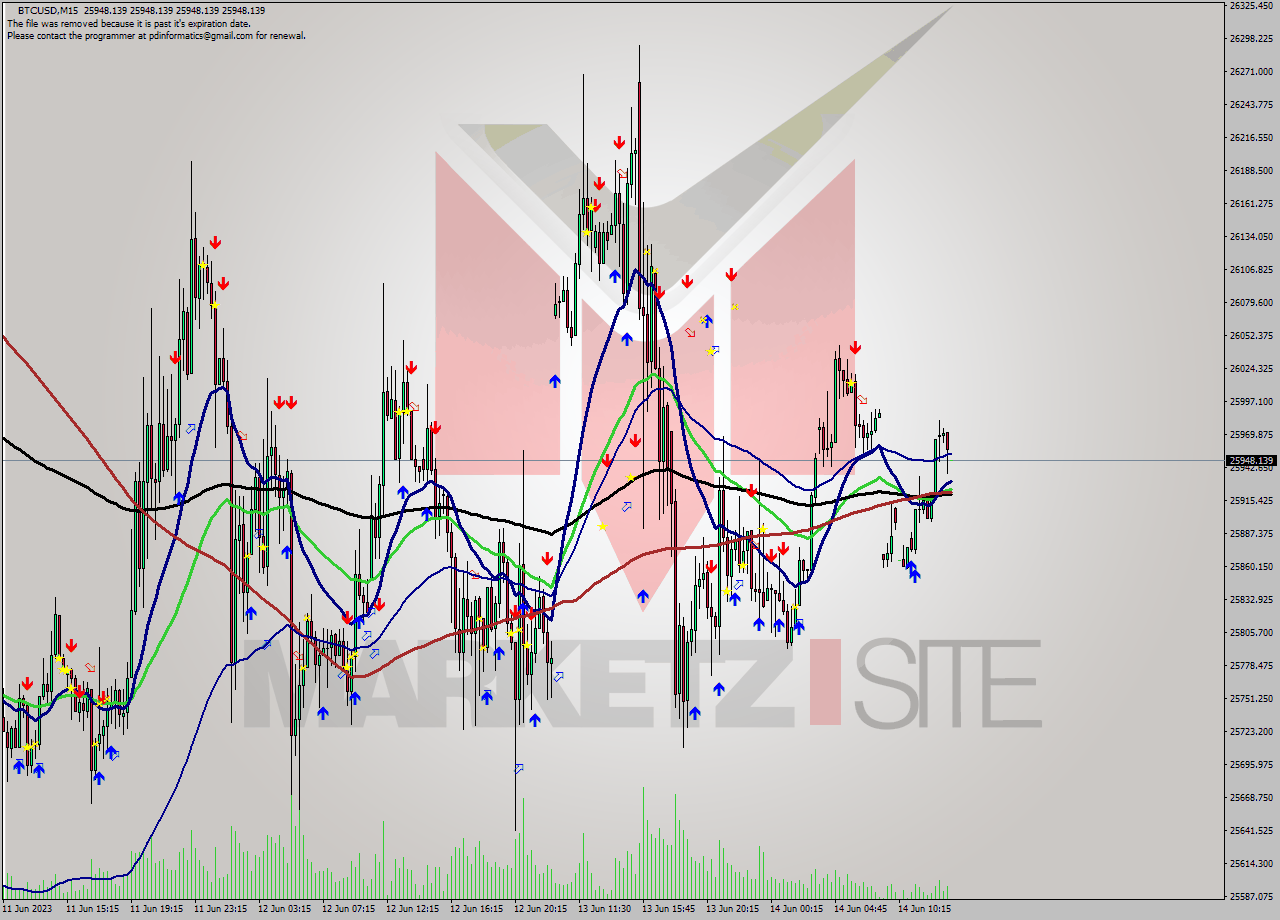Click the 26188.500 price axis label
This screenshot has width=1280, height=920.
click(1252, 171)
